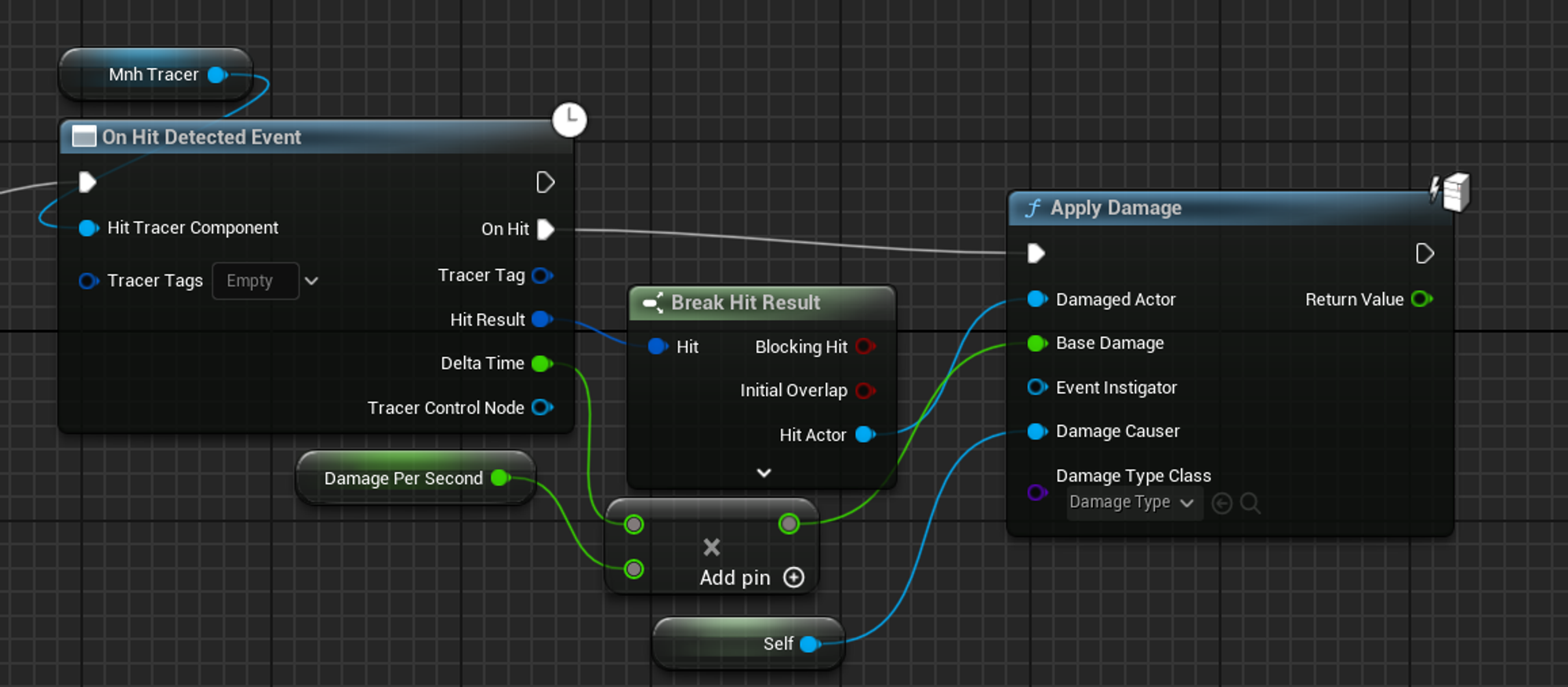Open the Damage Type class dropdown
1568x687 pixels.
(x=1132, y=503)
